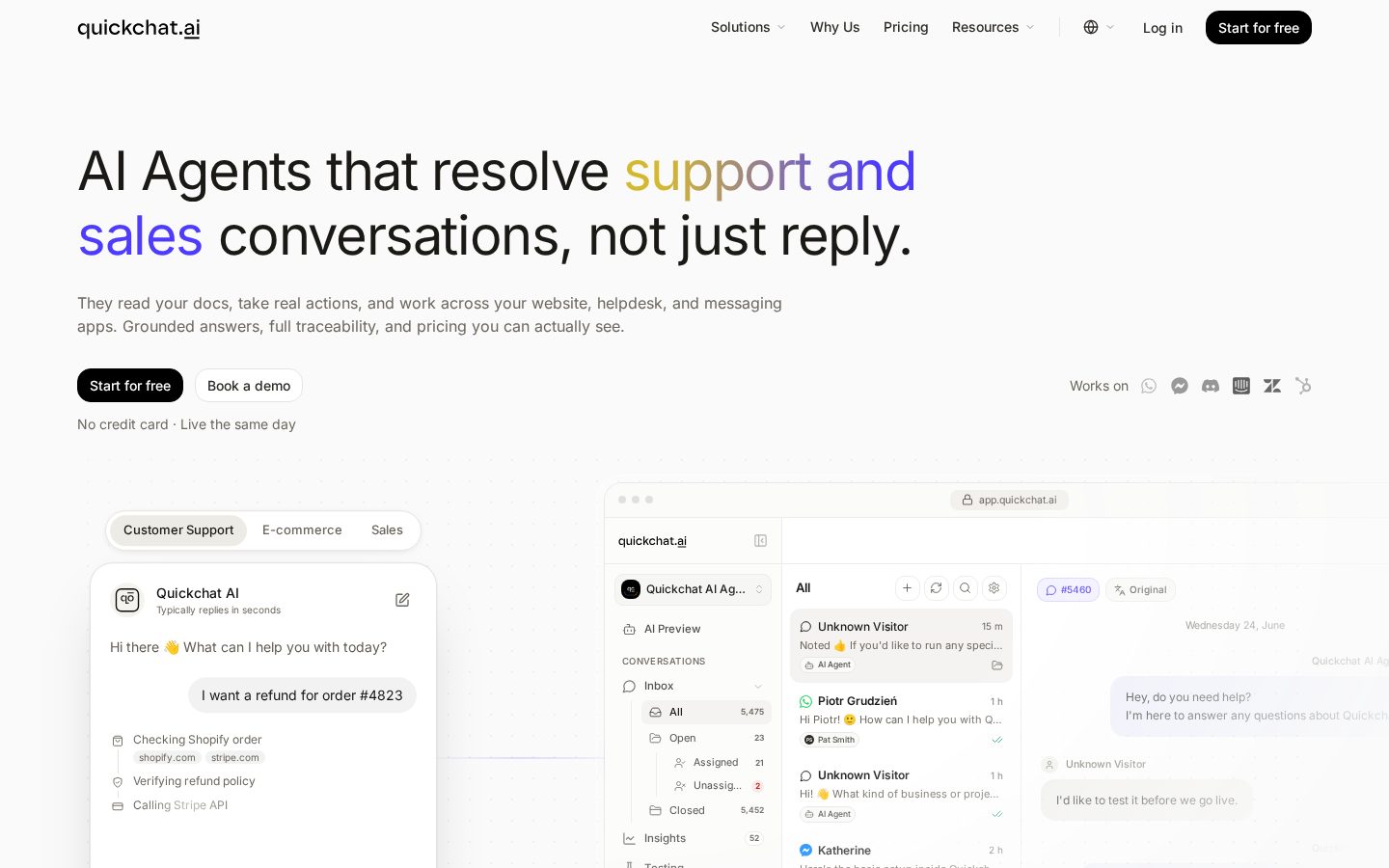This screenshot has height=868, width=1389.
Task: Click the plus icon in conversation list toolbar
Action: click(907, 588)
